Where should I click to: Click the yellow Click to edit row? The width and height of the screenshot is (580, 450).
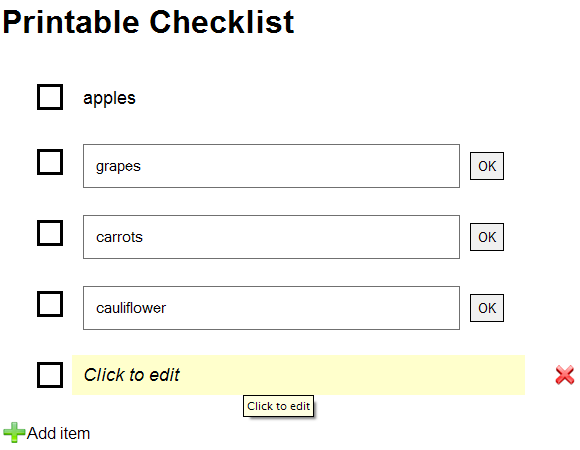coord(299,375)
